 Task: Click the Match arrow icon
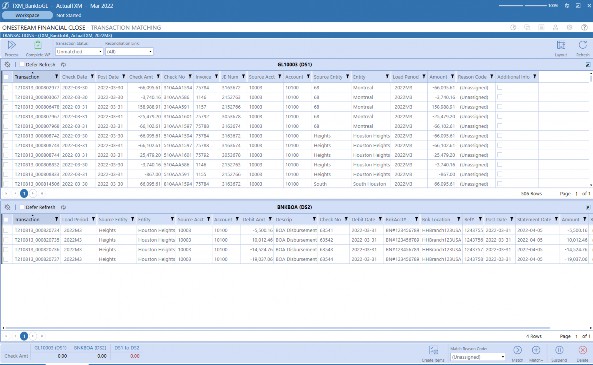(x=517, y=350)
